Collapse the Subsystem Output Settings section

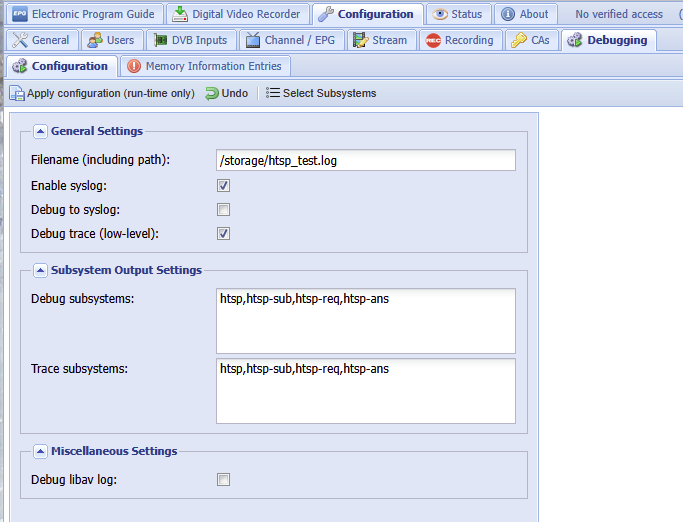coord(40,270)
